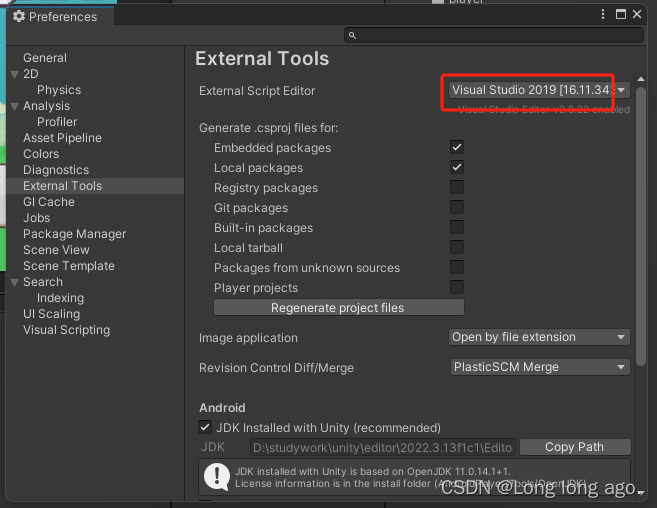This screenshot has width=657, height=508.
Task: Click the vertical scrollbar thumb
Action: pyautogui.click(x=641, y=226)
